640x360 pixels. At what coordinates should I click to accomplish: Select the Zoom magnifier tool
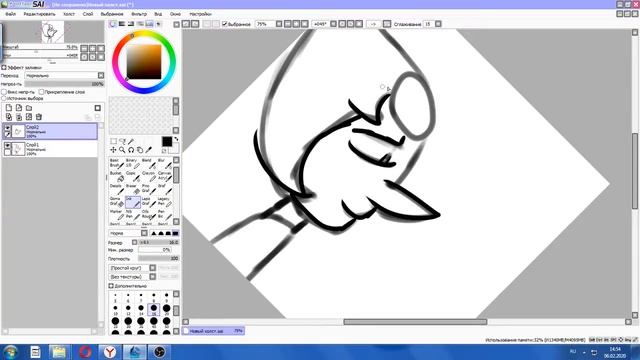[122, 150]
